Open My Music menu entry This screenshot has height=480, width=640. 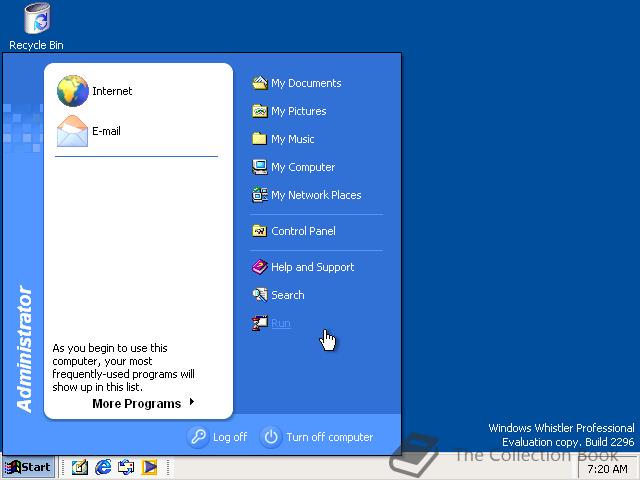pyautogui.click(x=293, y=139)
